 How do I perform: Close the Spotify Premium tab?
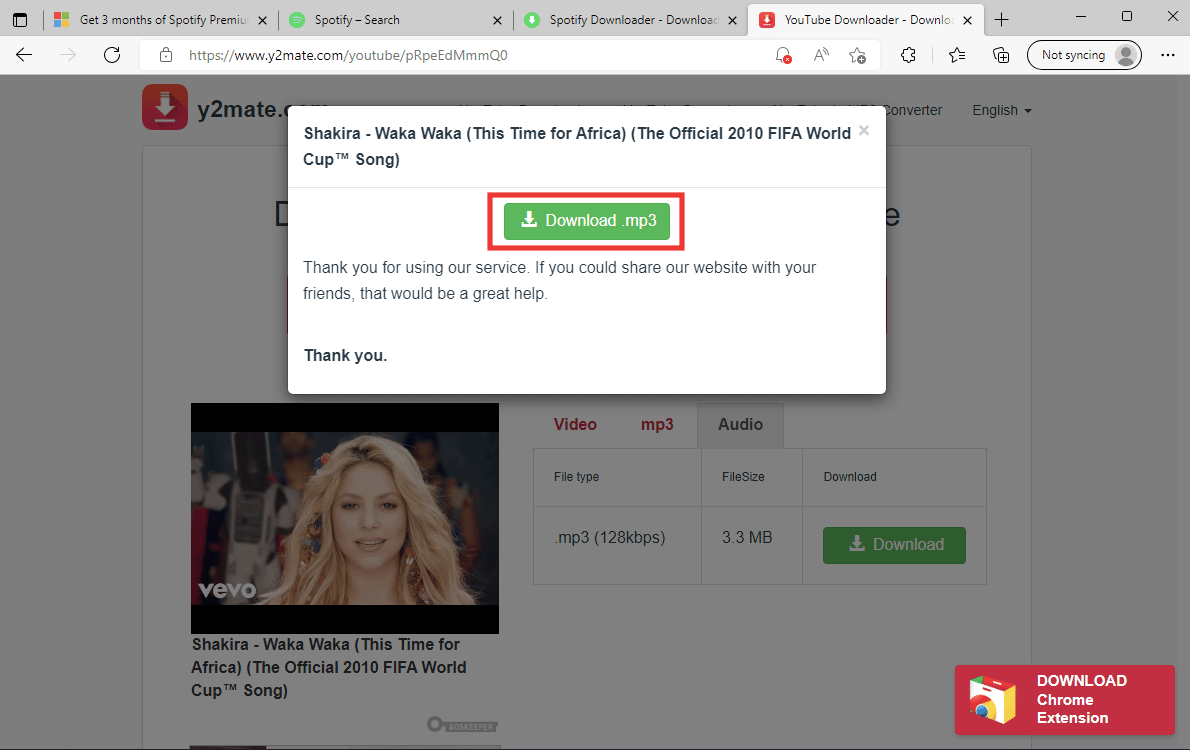coord(262,20)
